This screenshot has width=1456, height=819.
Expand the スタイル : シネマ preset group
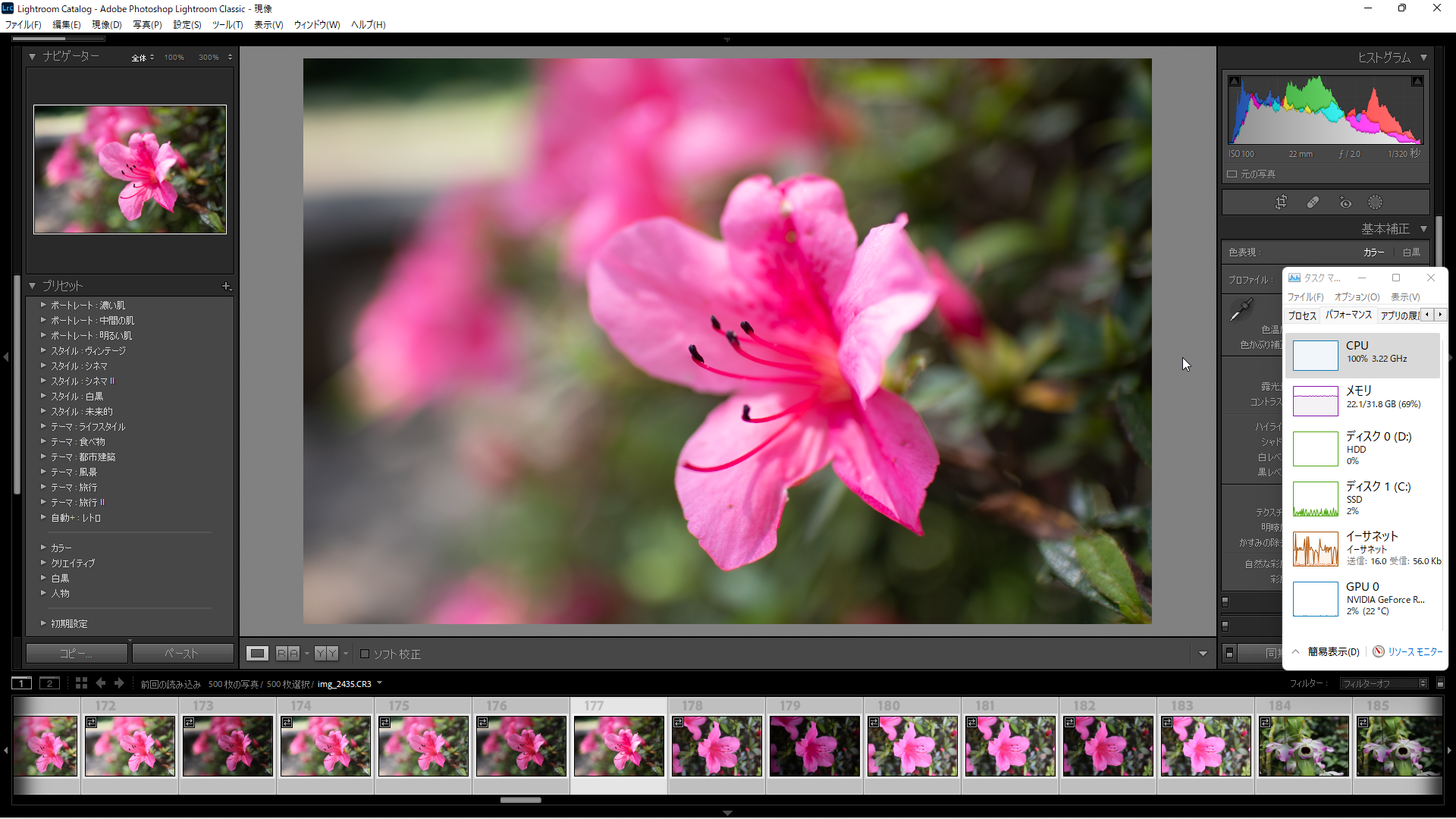coord(79,366)
